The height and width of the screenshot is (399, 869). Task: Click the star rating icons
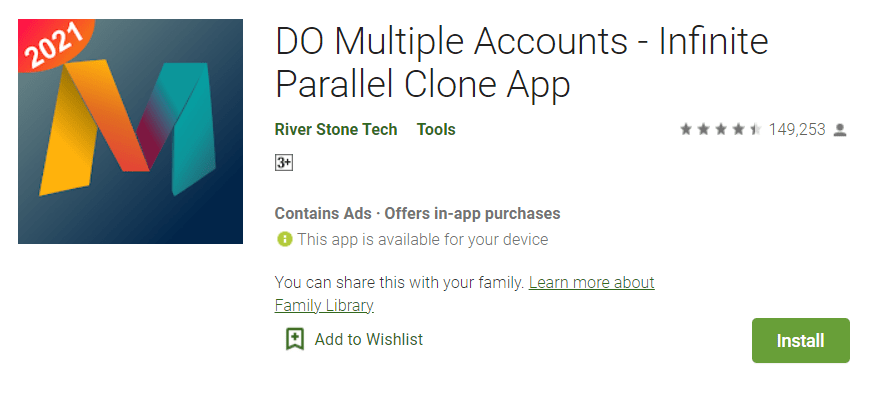[721, 130]
